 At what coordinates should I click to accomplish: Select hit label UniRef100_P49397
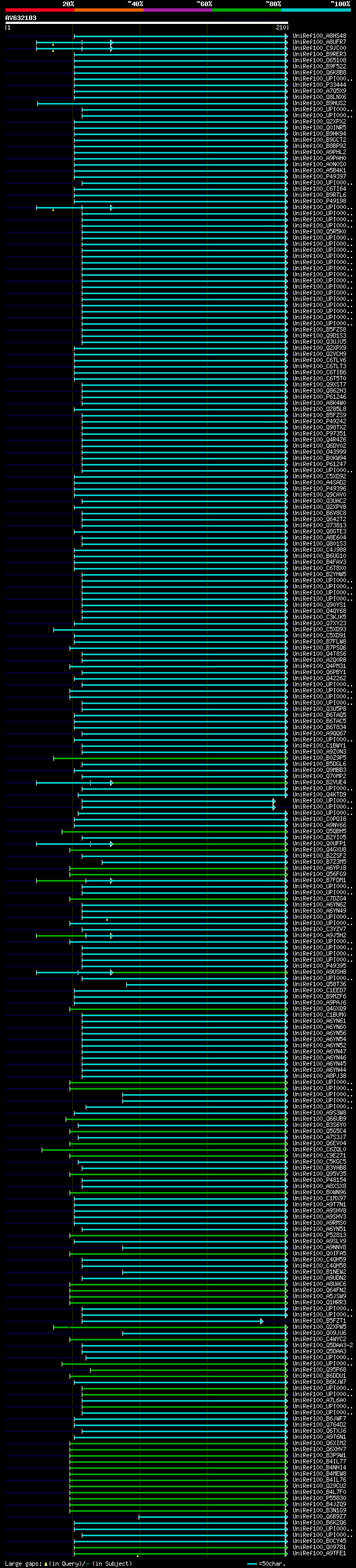319,176
